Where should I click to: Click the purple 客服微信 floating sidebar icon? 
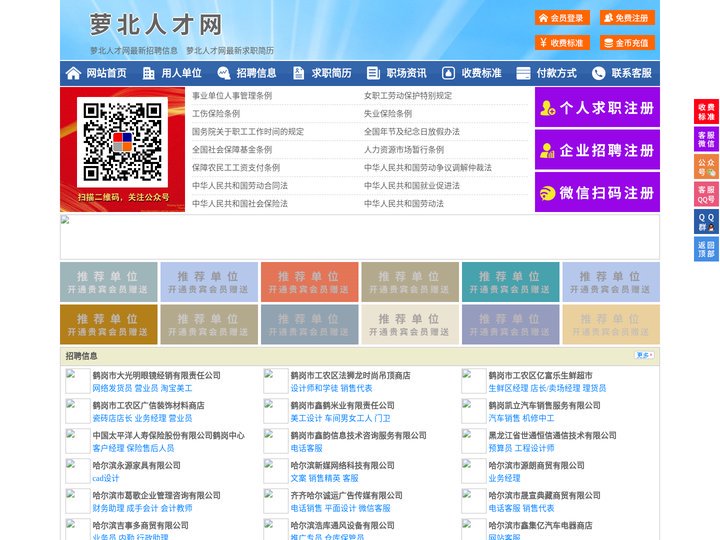(706, 139)
